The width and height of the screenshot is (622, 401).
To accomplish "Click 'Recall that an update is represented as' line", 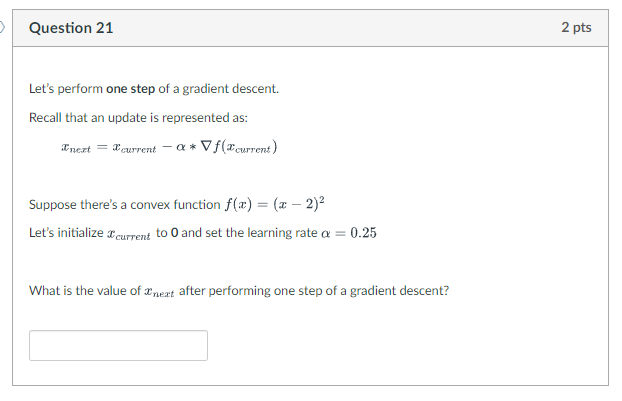I will click(138, 117).
